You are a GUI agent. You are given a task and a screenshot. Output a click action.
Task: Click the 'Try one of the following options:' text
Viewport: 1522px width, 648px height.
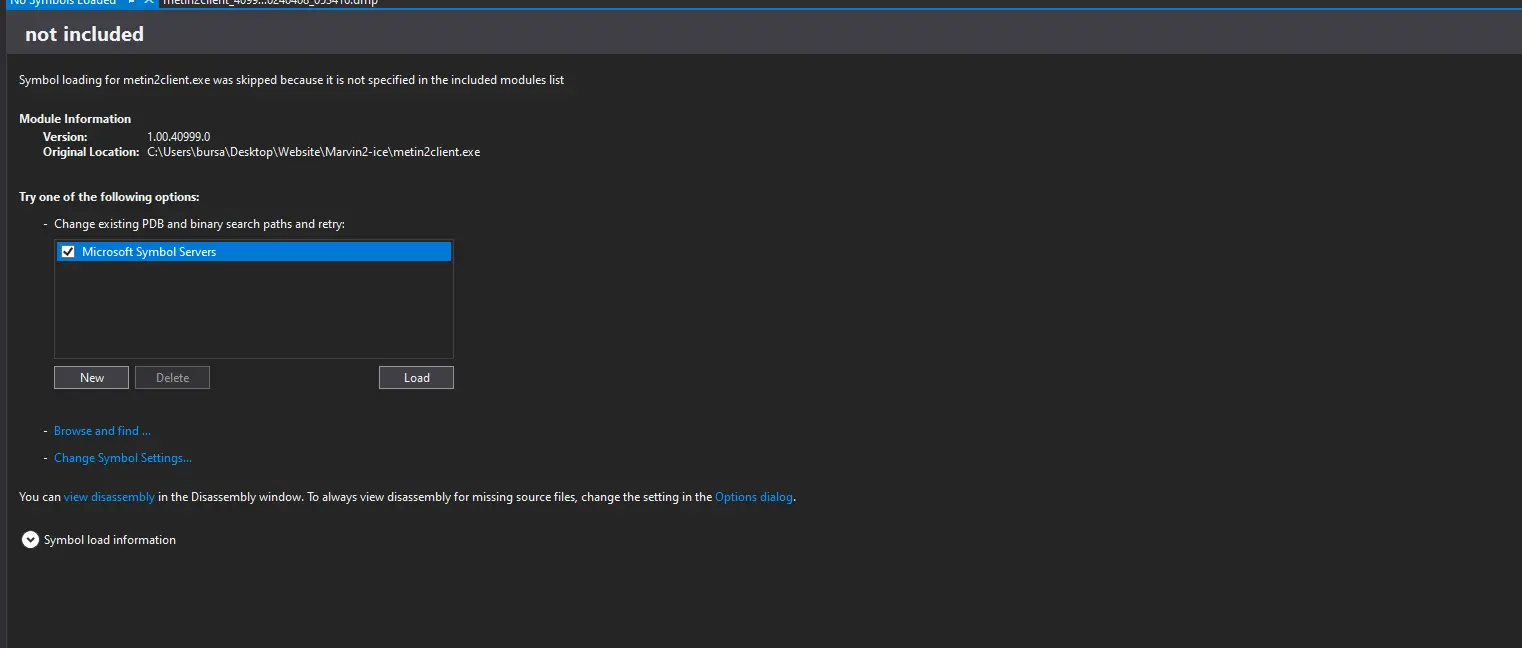pyautogui.click(x=109, y=197)
